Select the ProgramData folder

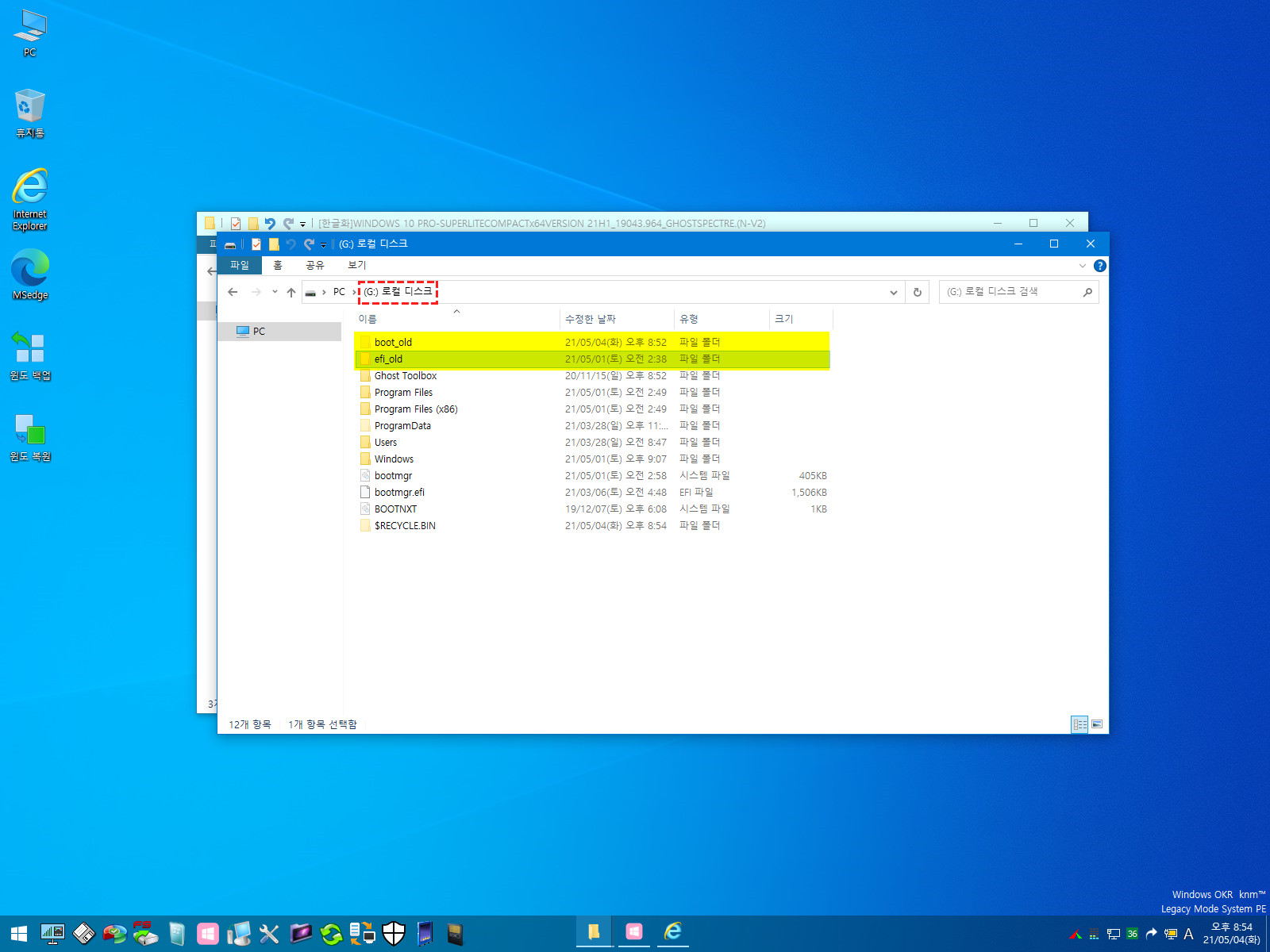[592, 426]
